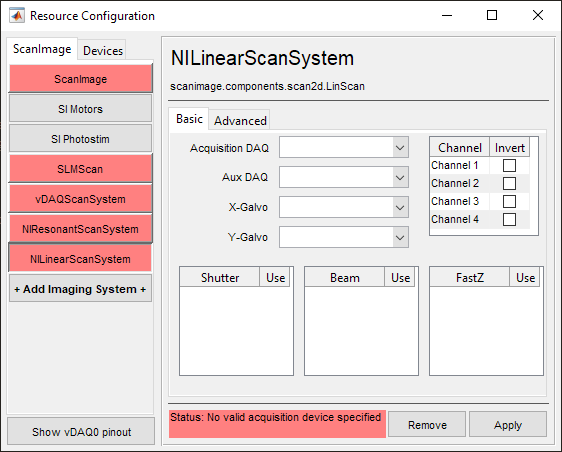
Task: Click the Apply button
Action: click(x=508, y=424)
